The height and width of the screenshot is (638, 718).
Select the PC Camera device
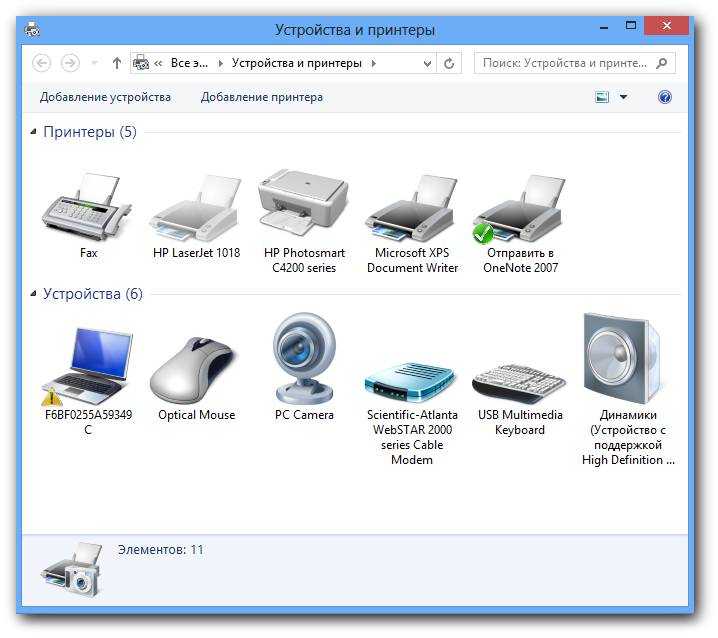[304, 359]
